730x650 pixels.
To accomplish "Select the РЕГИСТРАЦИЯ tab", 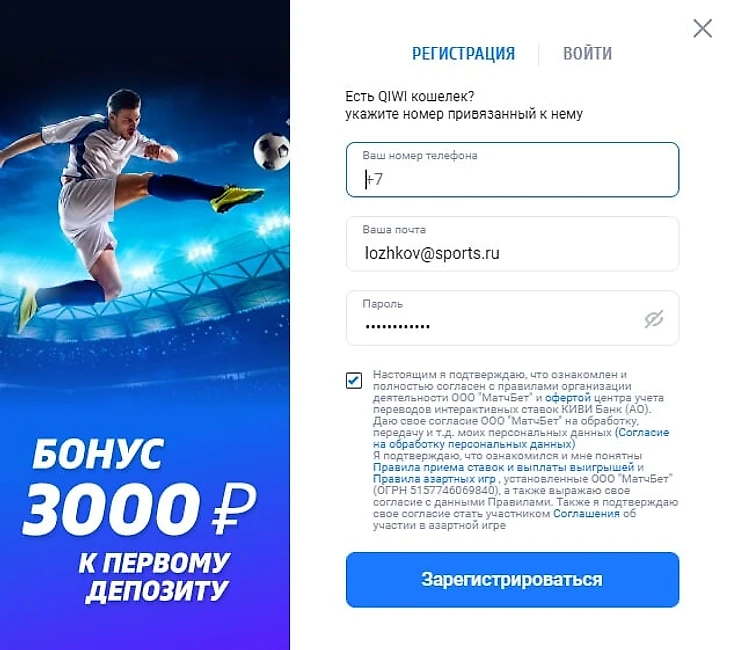I will pyautogui.click(x=463, y=54).
